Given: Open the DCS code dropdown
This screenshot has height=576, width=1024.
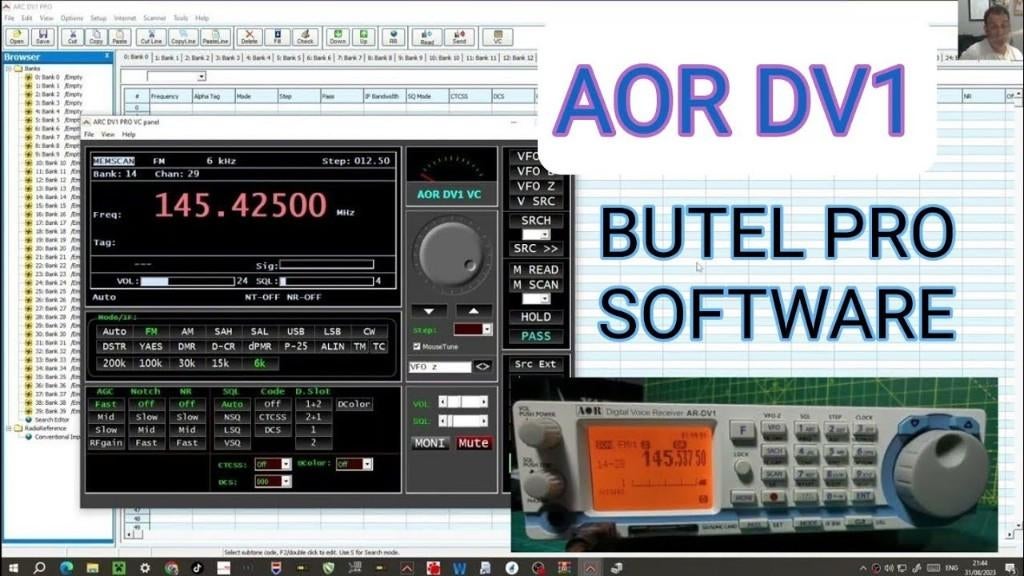Looking at the screenshot, I should [x=285, y=481].
